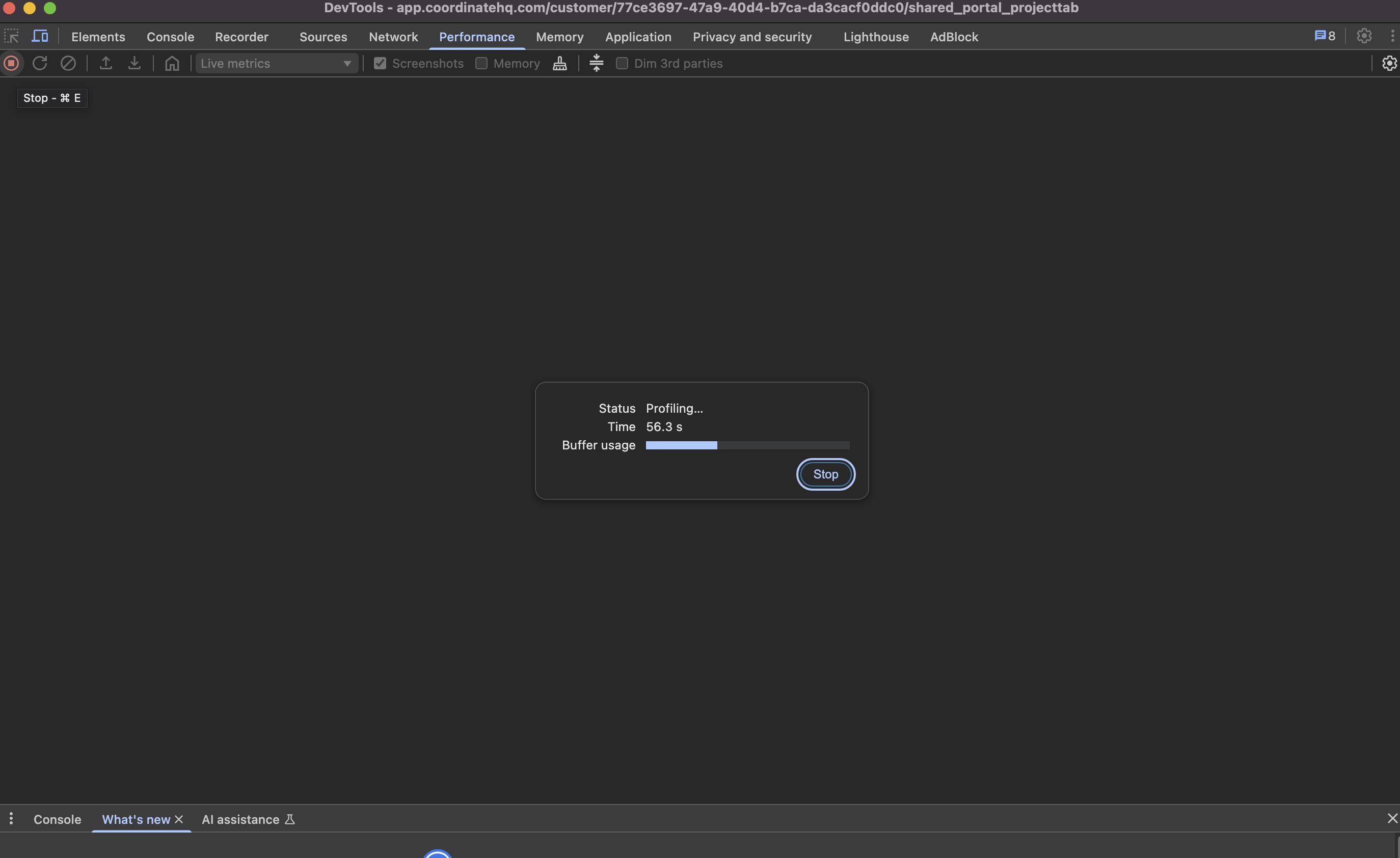Open the Console tab in the drawer

(x=58, y=819)
